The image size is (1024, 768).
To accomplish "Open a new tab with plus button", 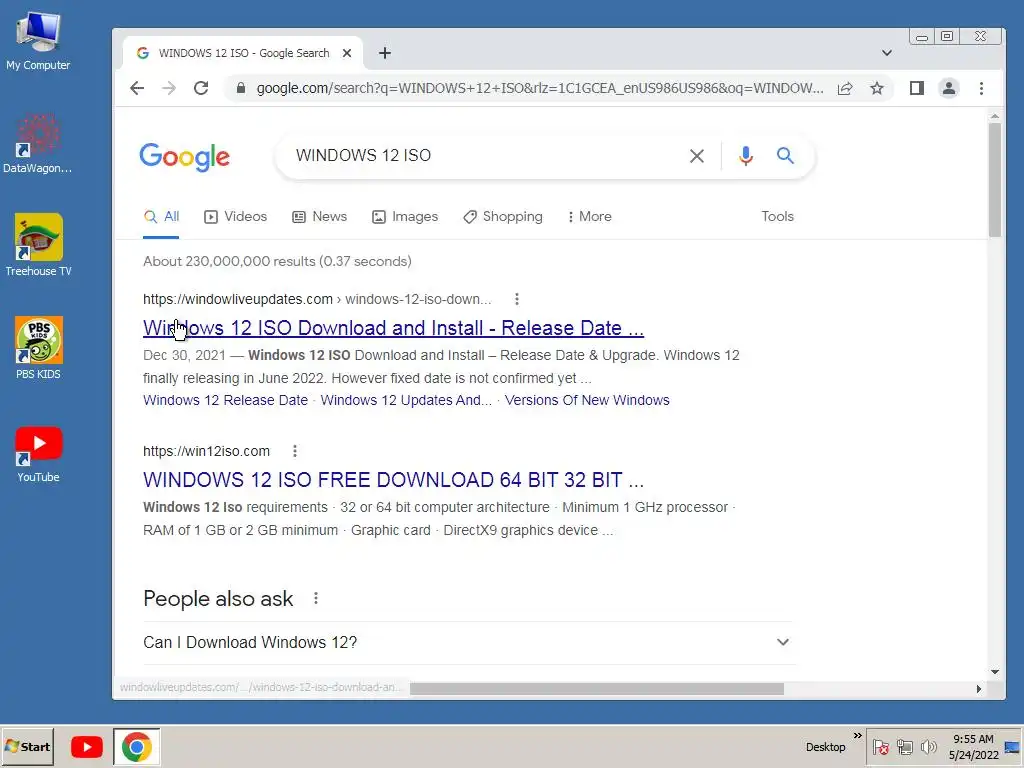I will click(385, 53).
